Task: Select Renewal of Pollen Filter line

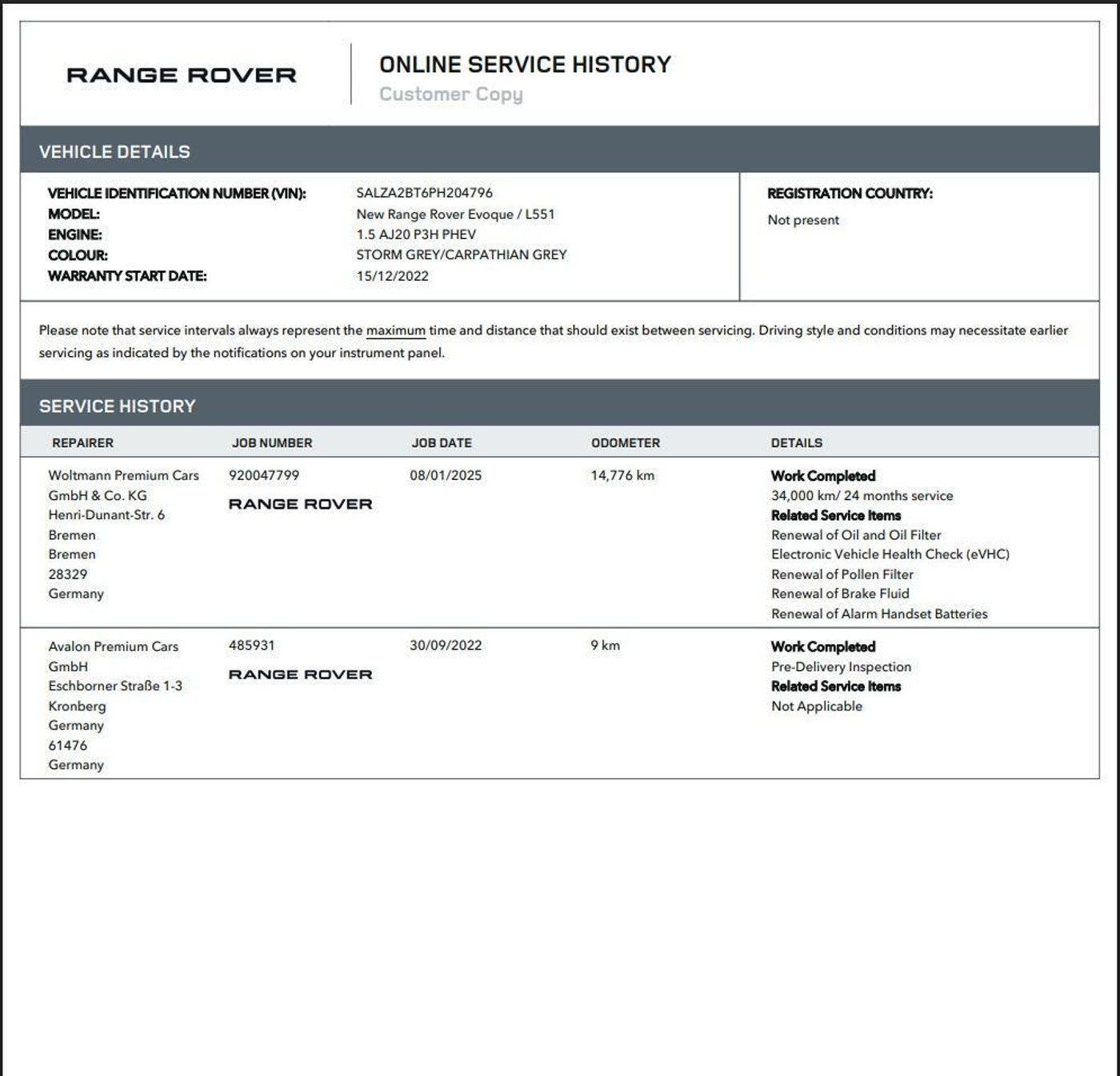Action: [x=842, y=574]
